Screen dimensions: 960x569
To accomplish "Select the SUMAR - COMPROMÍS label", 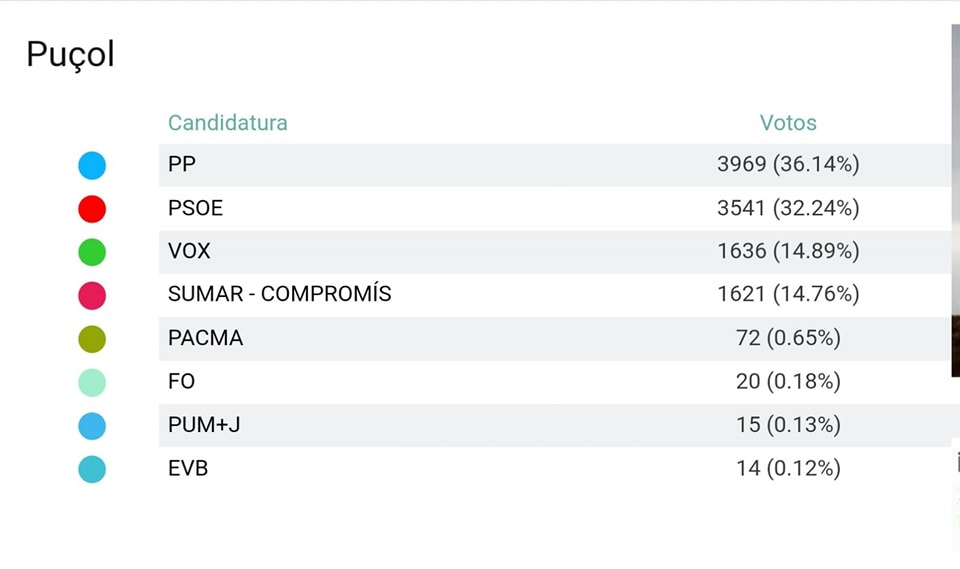I will pyautogui.click(x=280, y=294).
